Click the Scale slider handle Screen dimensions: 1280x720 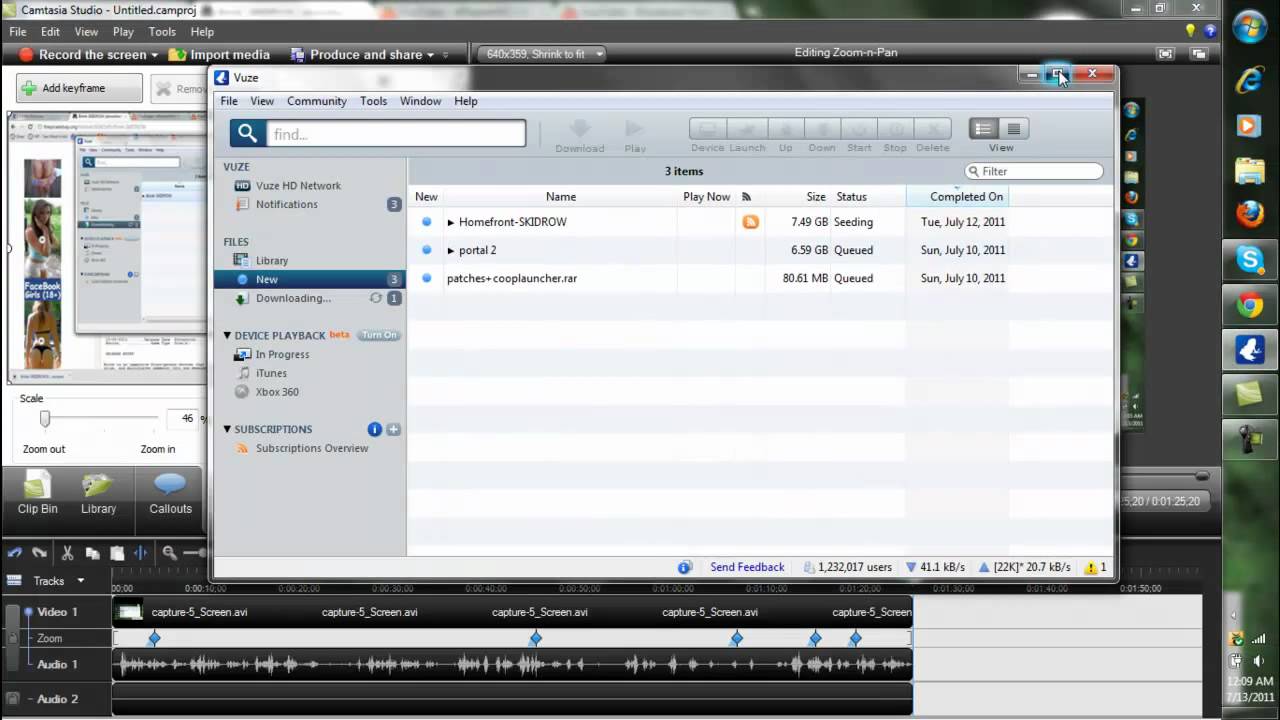tap(45, 418)
